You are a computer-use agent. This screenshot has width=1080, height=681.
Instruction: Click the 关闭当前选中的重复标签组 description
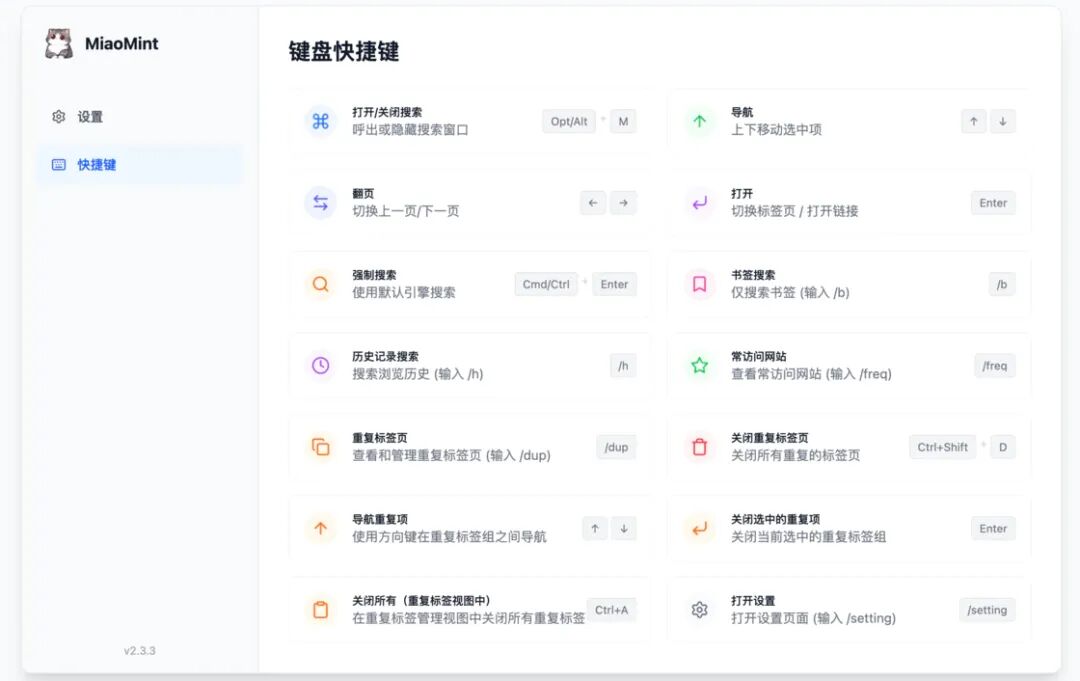click(809, 536)
